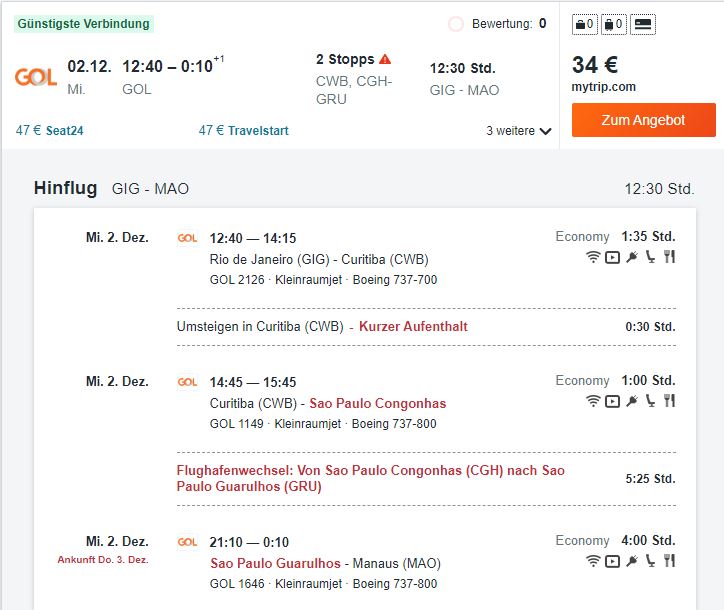The height and width of the screenshot is (610, 724).
Task: Click the WiFi icon on the GIG-CWB flight
Action: [x=593, y=257]
